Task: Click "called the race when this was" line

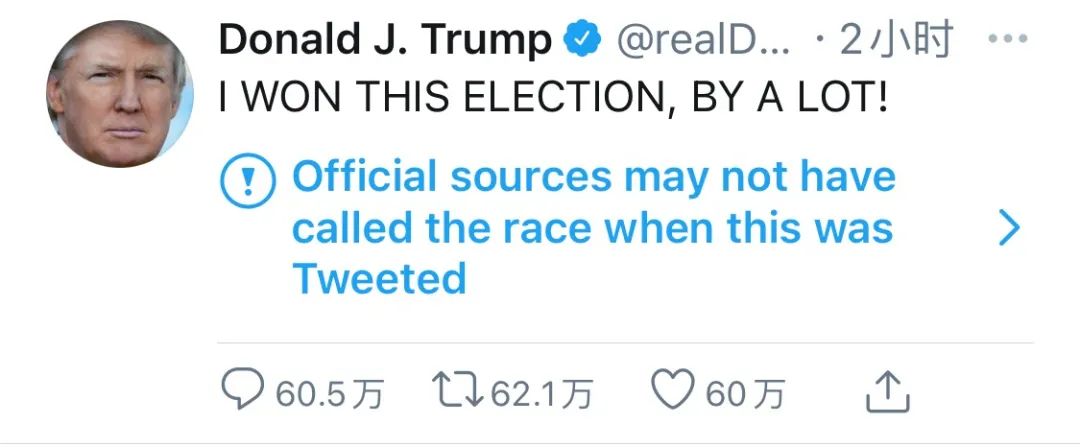Action: pos(592,229)
